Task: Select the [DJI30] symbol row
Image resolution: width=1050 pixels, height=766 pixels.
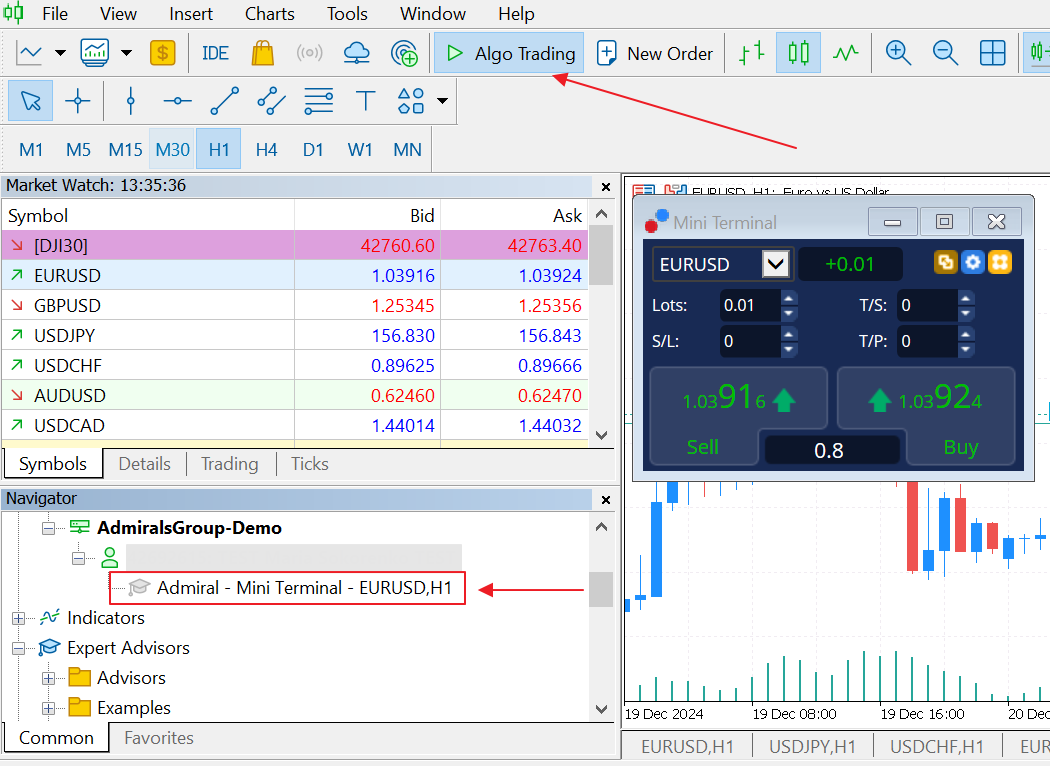Action: click(x=295, y=245)
